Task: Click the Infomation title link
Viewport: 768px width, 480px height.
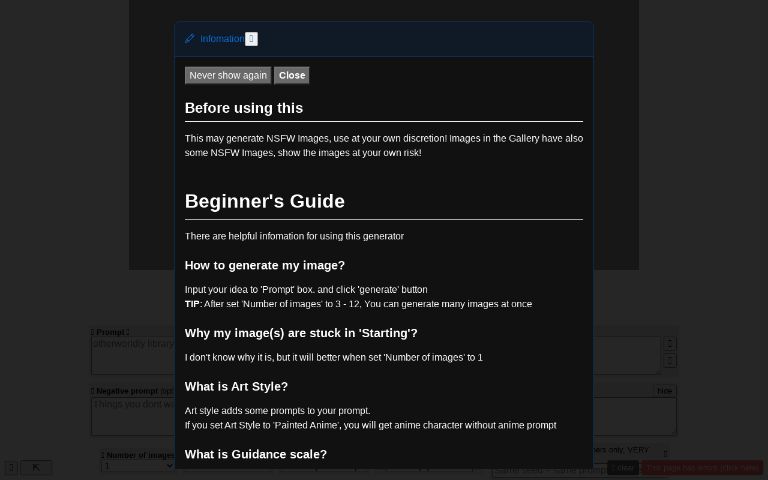Action: pos(221,39)
